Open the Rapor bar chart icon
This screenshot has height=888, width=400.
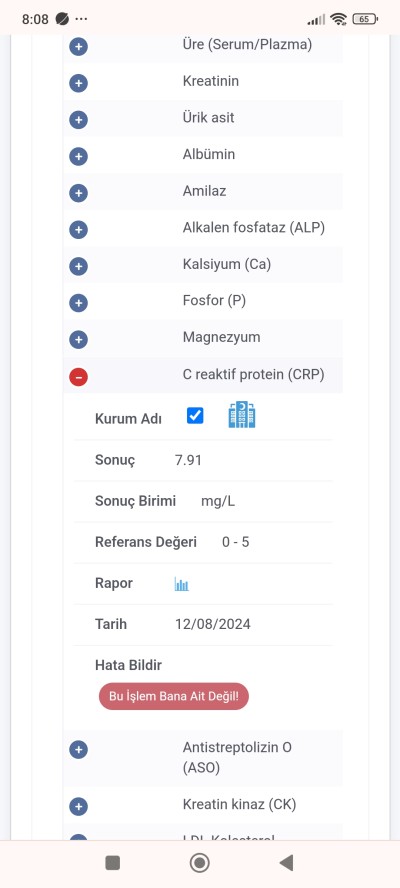(x=181, y=584)
